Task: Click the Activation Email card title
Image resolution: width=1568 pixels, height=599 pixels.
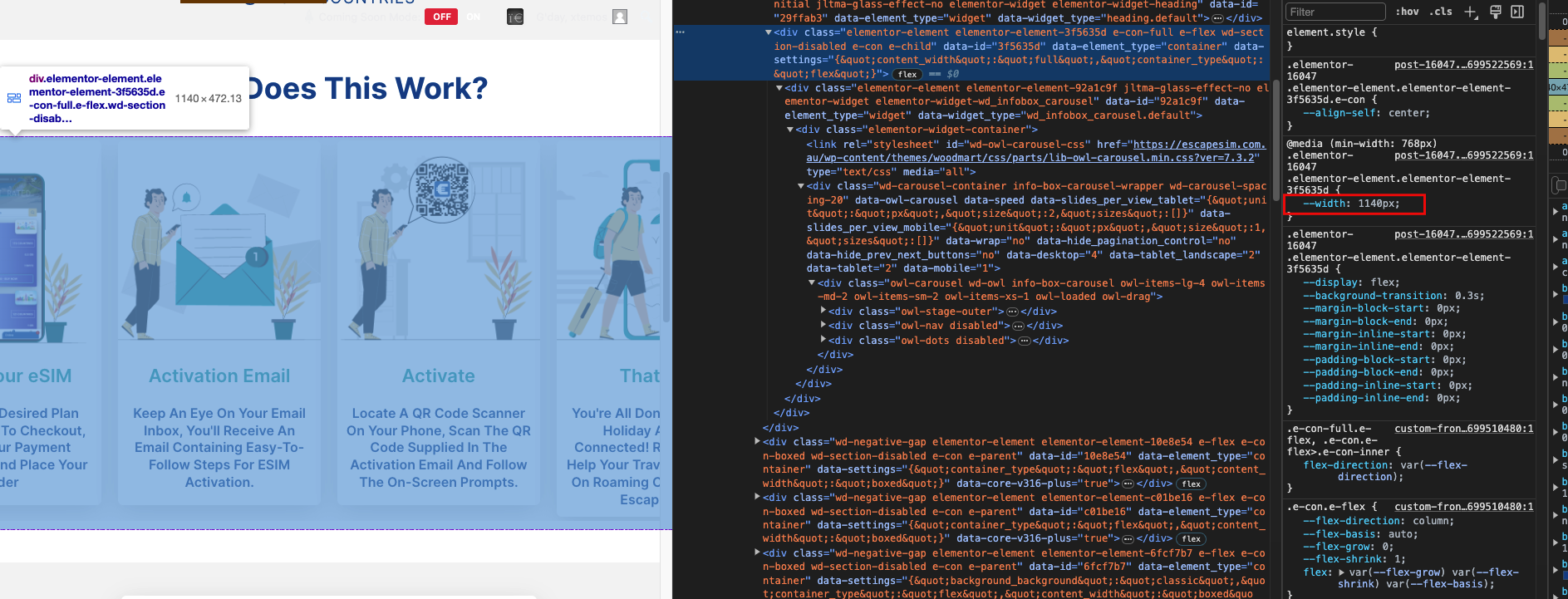Action: pos(219,376)
